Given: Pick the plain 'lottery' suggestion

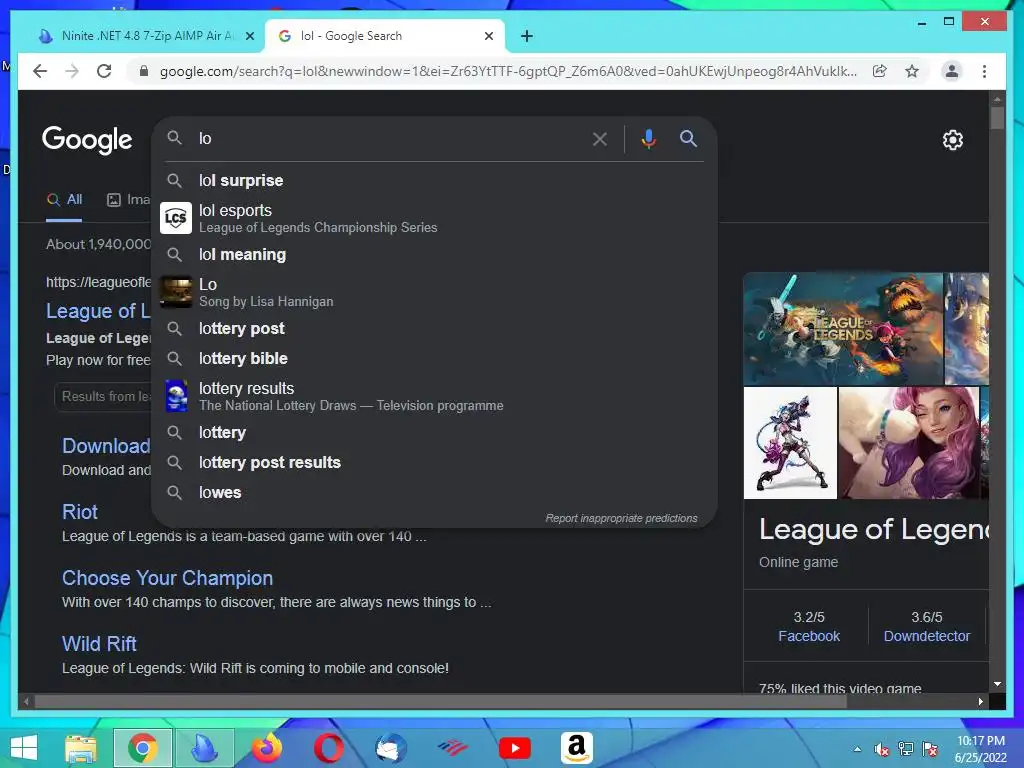Looking at the screenshot, I should [x=434, y=432].
